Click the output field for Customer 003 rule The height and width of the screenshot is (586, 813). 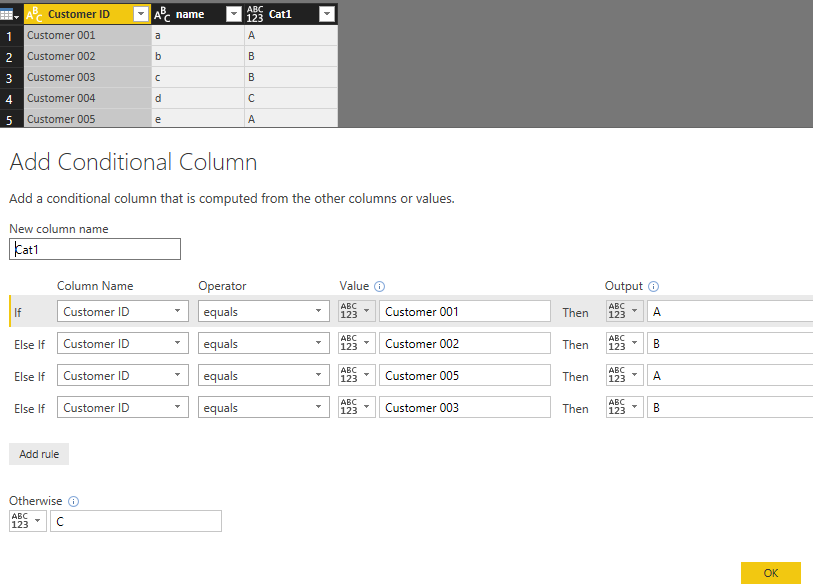click(x=730, y=408)
